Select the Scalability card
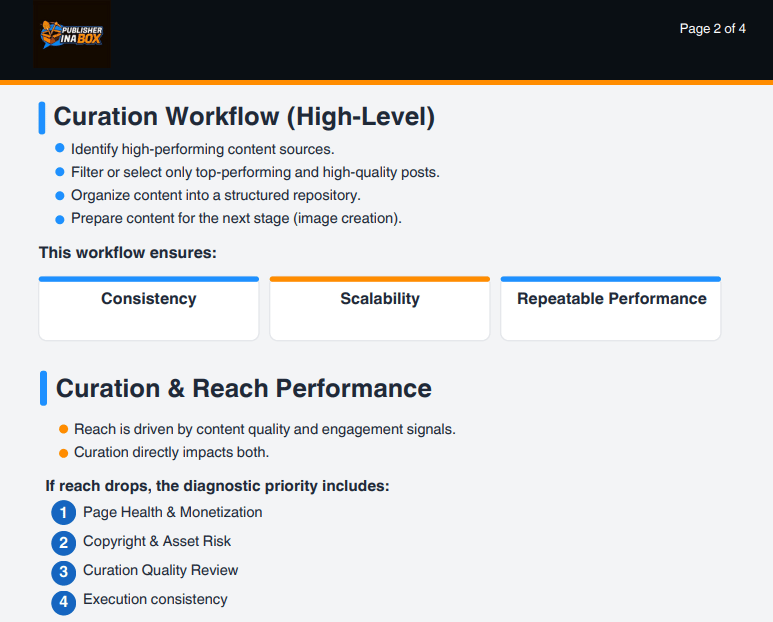Image resolution: width=773 pixels, height=622 pixels. click(380, 309)
